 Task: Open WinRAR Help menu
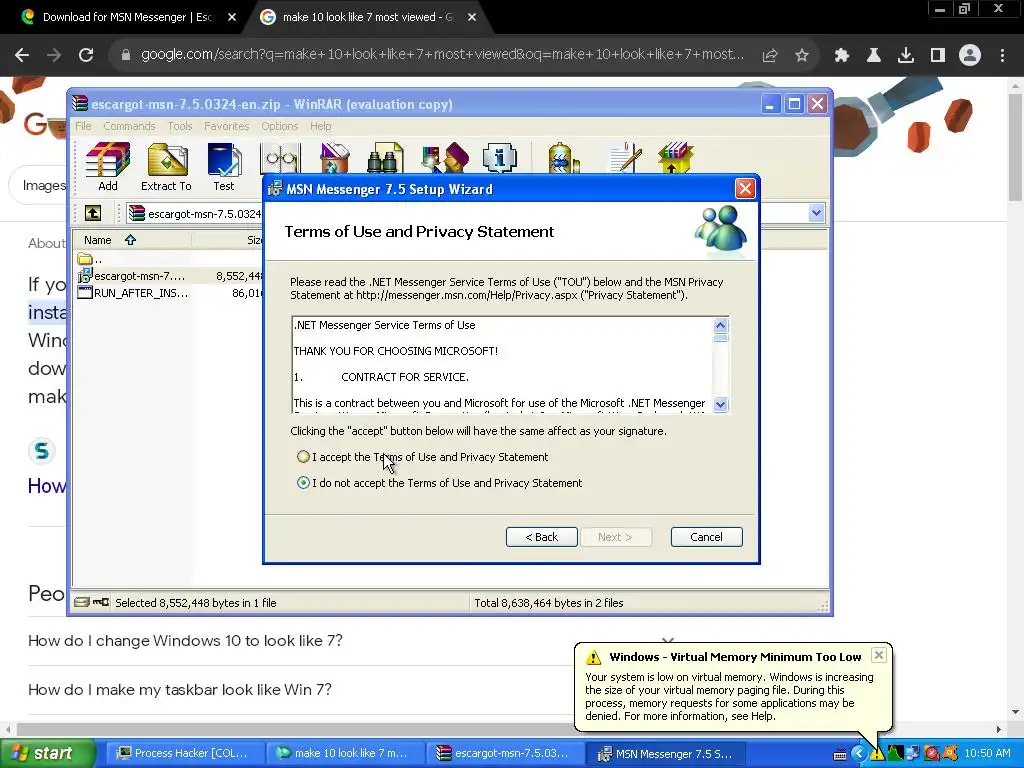[321, 126]
